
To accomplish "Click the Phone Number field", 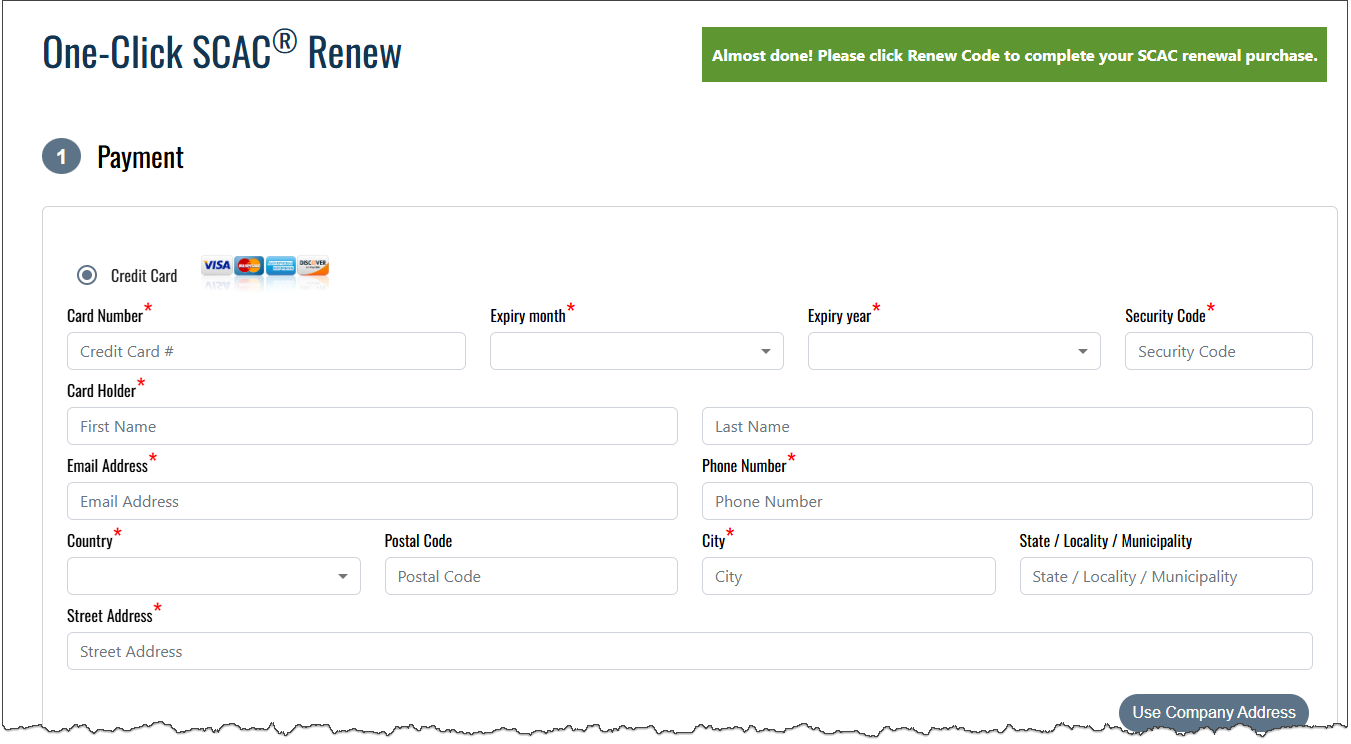I will (x=1006, y=501).
